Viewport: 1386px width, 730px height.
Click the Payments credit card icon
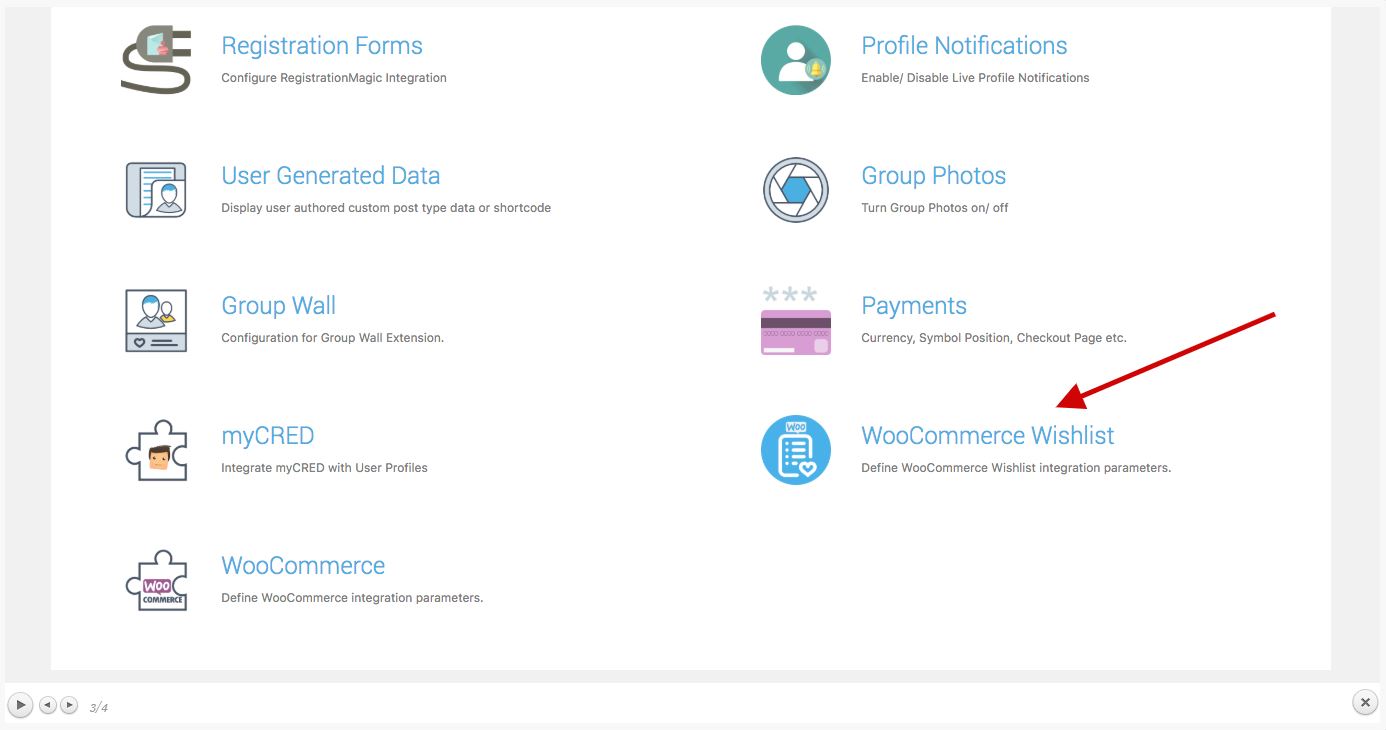[x=796, y=320]
